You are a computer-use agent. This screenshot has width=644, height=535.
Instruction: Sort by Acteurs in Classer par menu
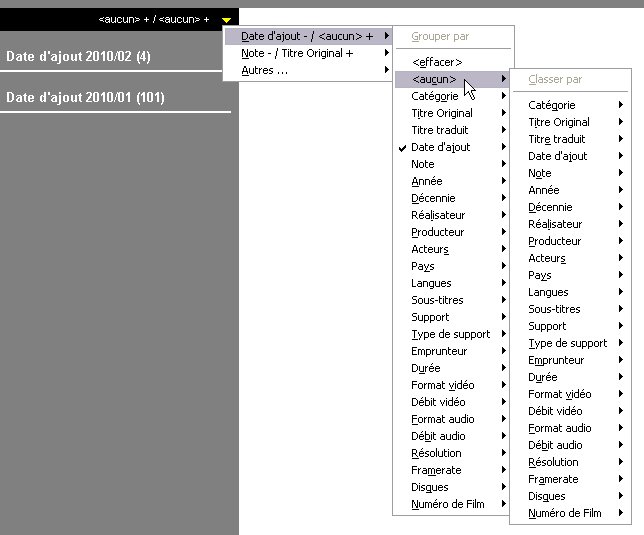click(x=570, y=258)
